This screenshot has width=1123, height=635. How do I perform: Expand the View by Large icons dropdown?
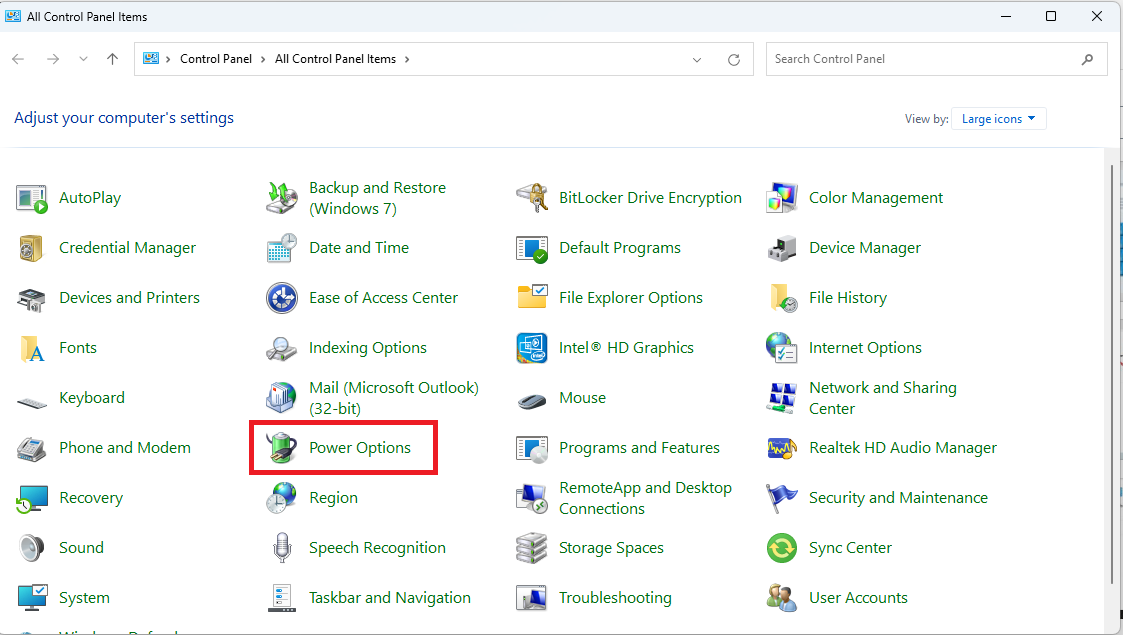pos(998,119)
